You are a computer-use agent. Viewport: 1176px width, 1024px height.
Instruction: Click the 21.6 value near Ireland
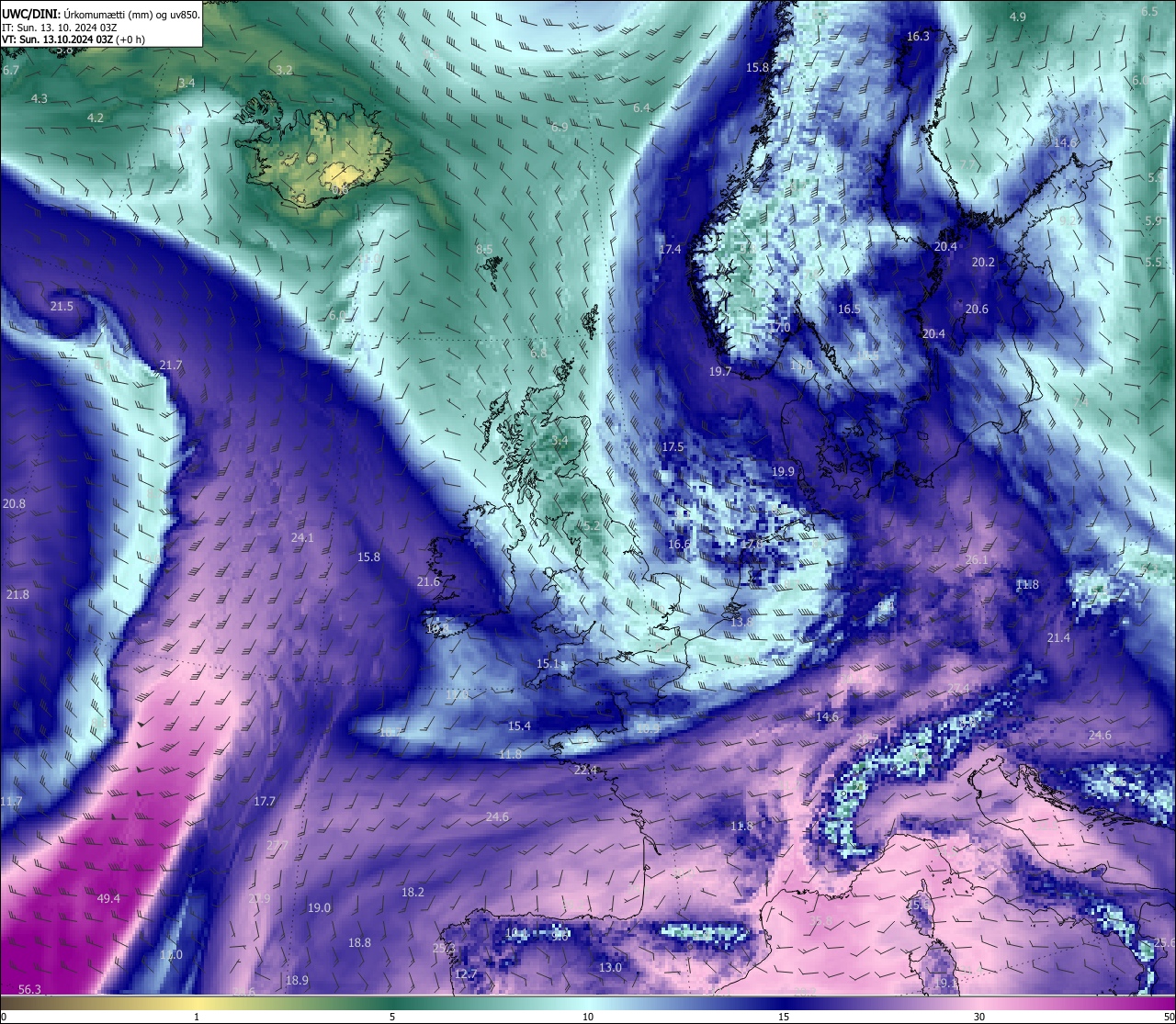(x=428, y=582)
